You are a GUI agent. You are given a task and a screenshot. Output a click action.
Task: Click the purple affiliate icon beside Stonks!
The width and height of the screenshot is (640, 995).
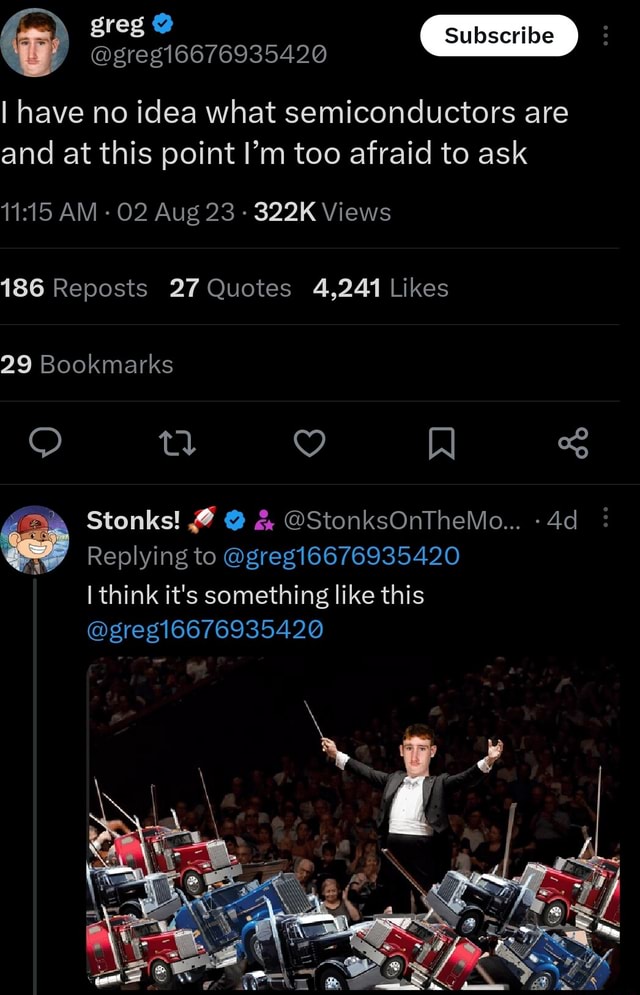(x=264, y=520)
